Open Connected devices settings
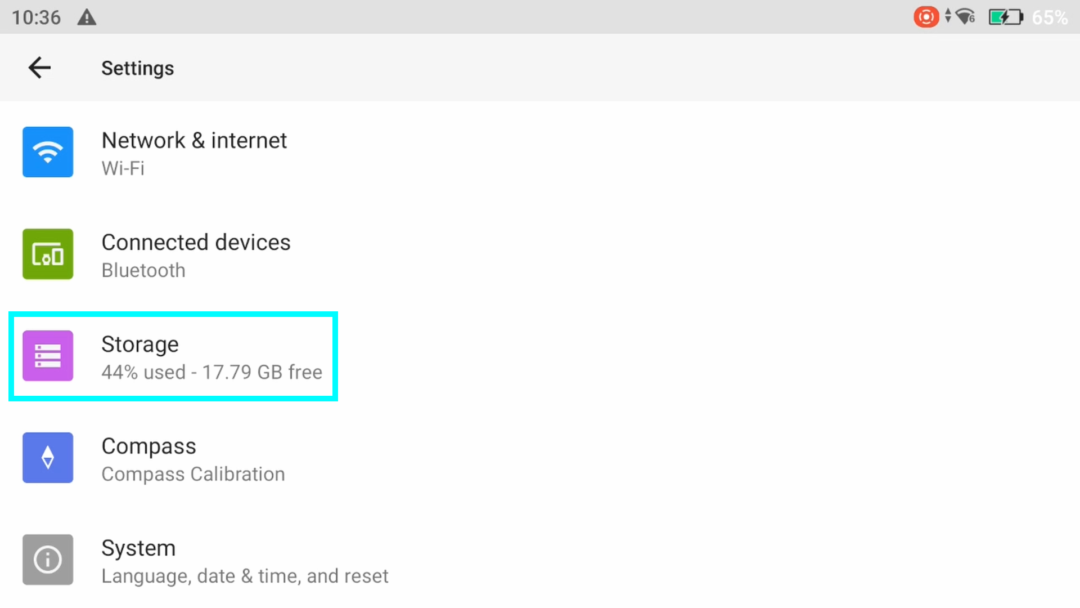Screen dimensions: 1080x608 point(540,254)
